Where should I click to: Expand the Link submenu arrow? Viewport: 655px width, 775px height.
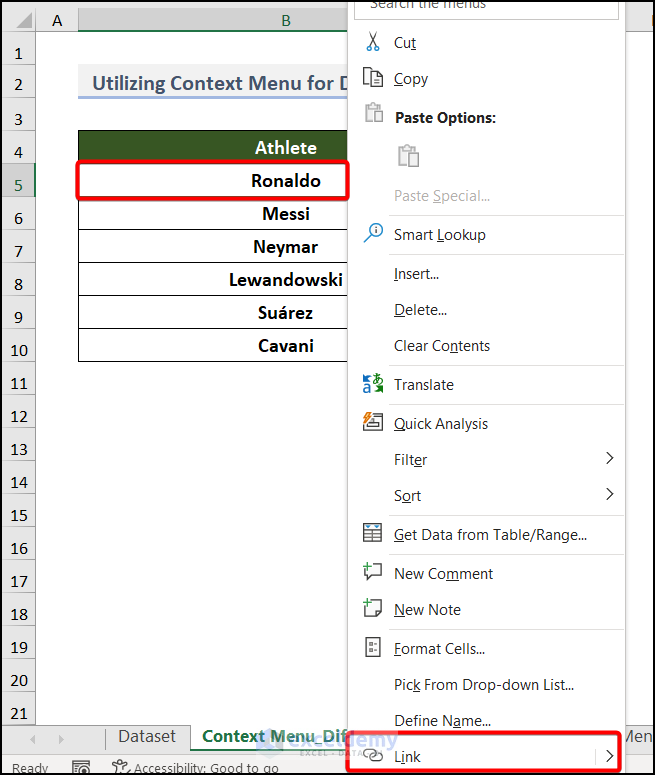(x=609, y=757)
